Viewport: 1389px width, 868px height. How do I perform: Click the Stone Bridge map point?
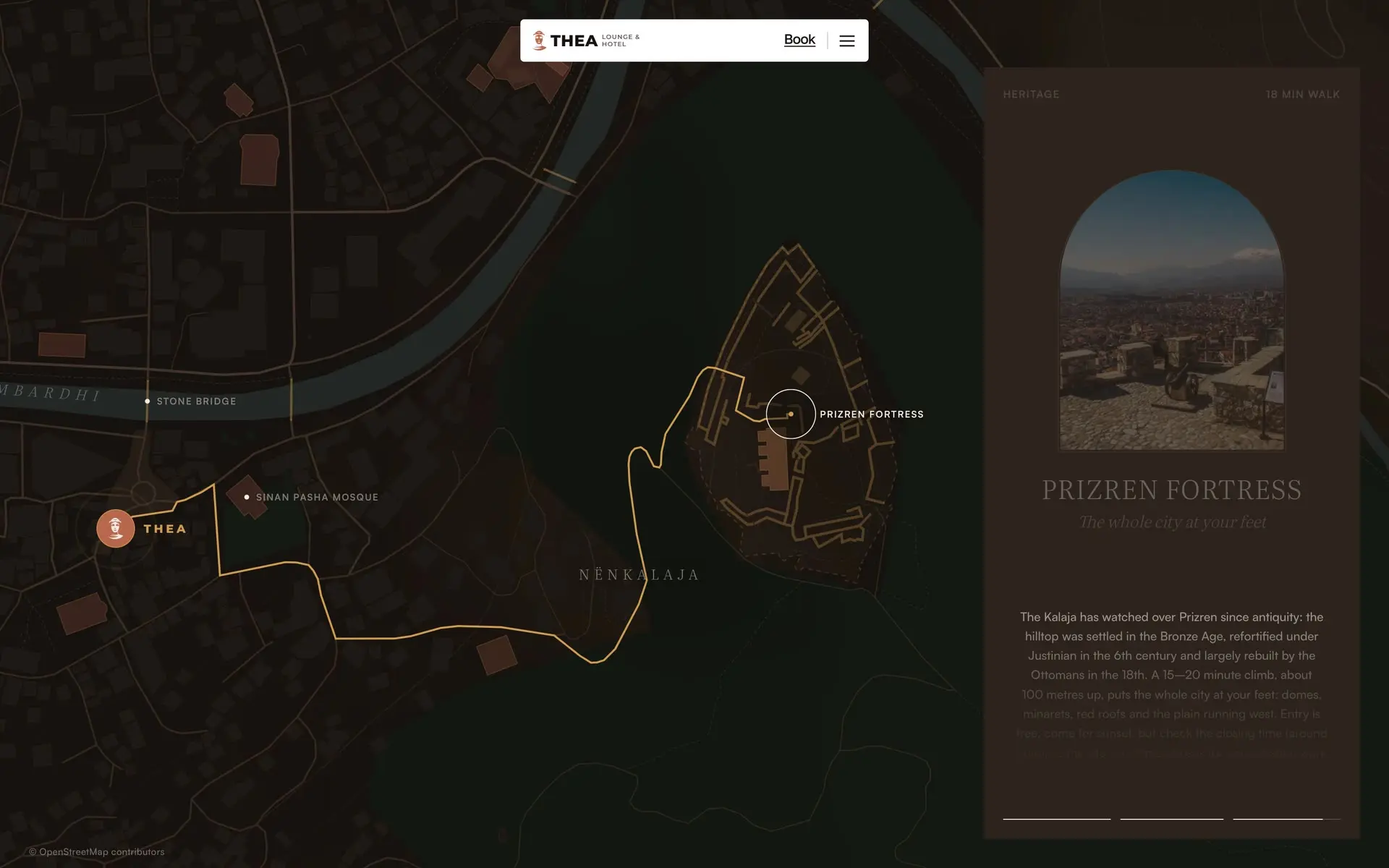click(x=148, y=401)
